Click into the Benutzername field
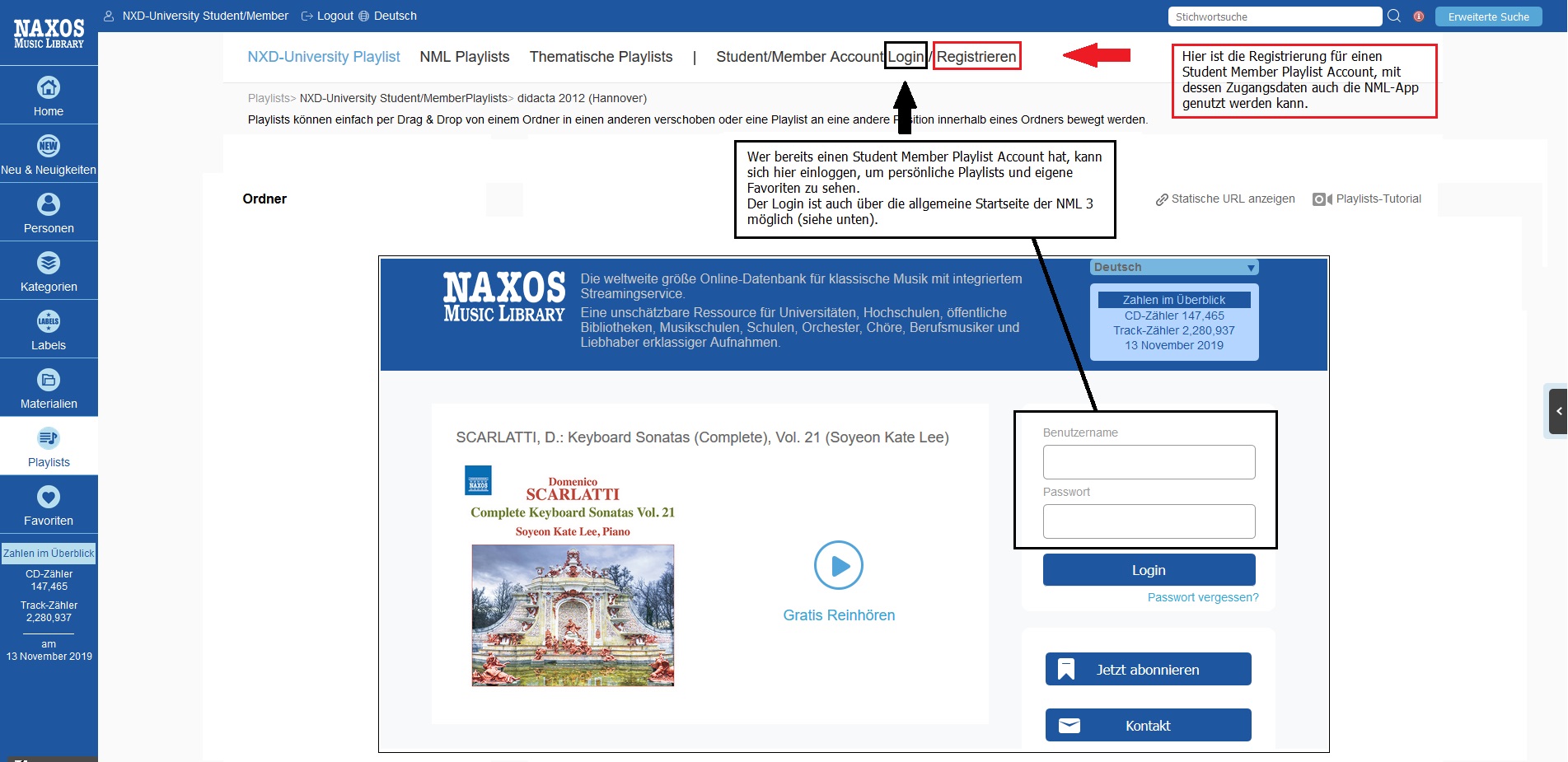 click(x=1149, y=462)
